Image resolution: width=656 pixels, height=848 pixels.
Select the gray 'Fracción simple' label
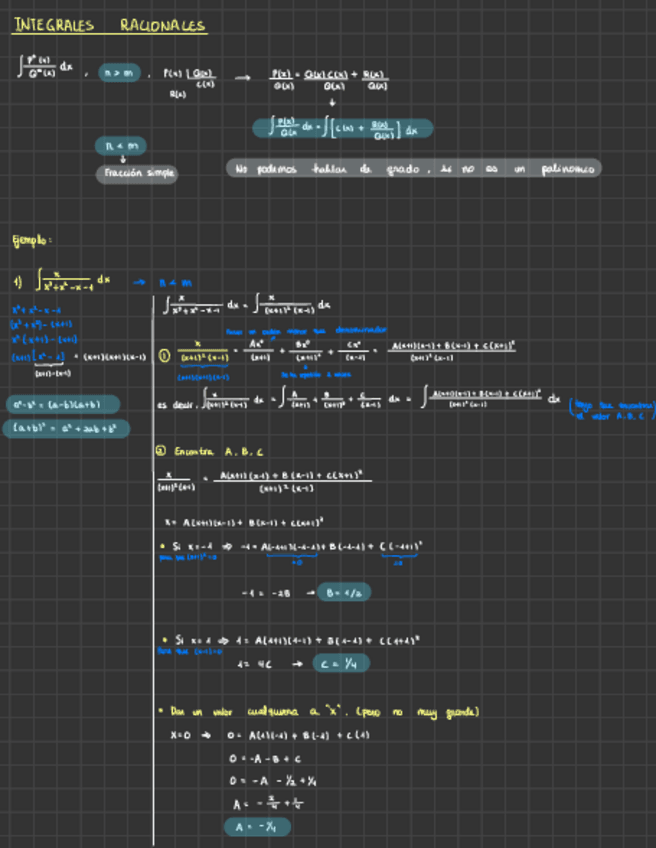(x=137, y=174)
